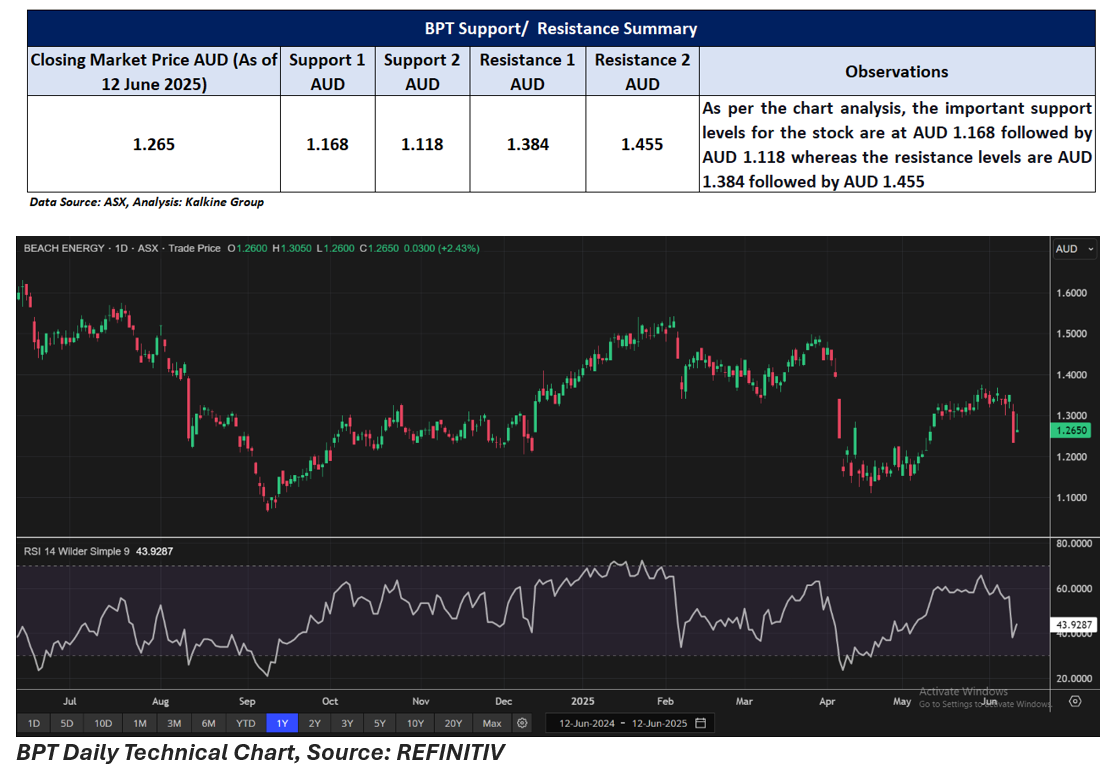
Task: Click the Observations column header
Action: tap(897, 72)
